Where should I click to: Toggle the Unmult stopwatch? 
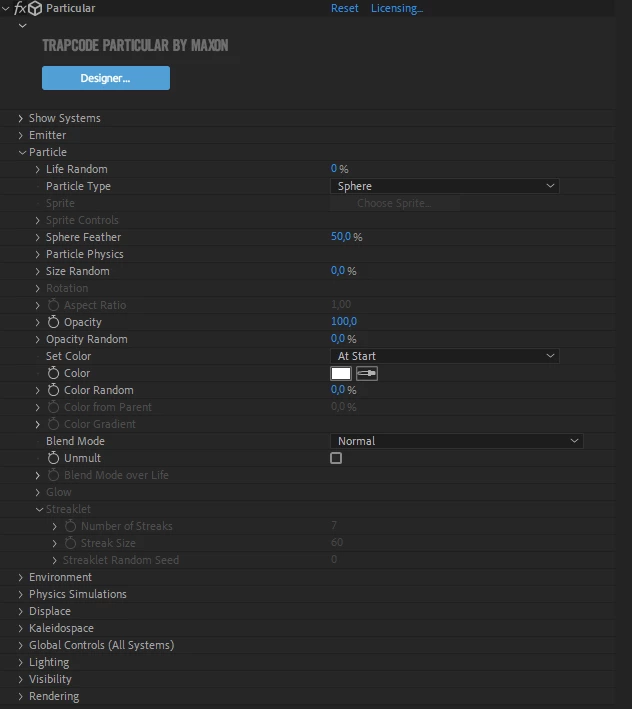point(53,458)
